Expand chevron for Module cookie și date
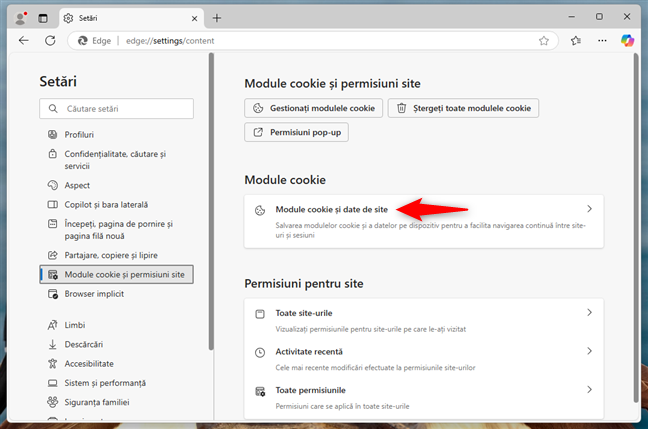 (590, 209)
